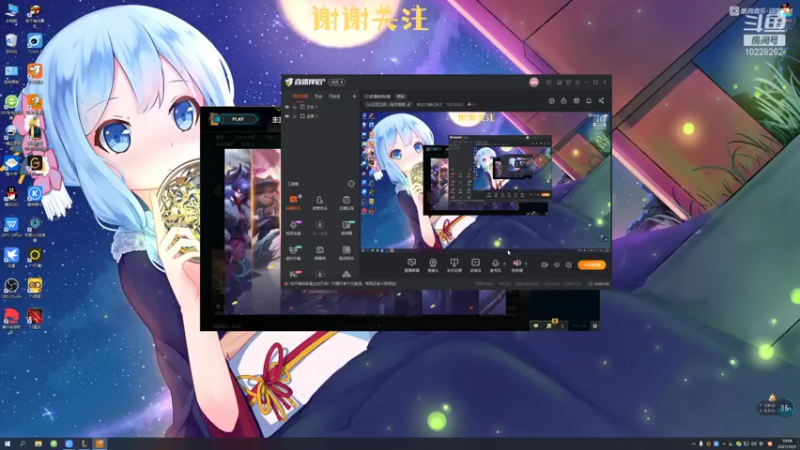Toggle preview eye icon beside settings gear
Image resolution: width=800 pixels, height=450 pixels.
tap(557, 265)
